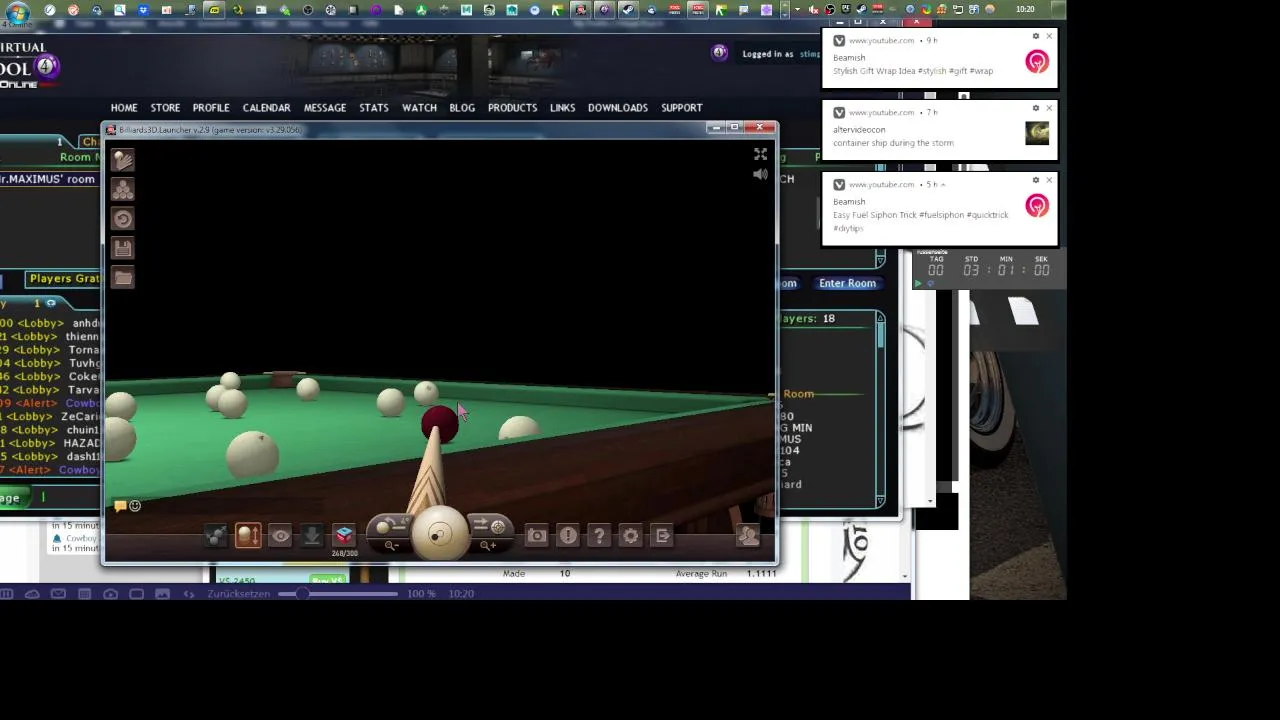
Task: Click the chalk cube icon labeled 268/300
Action: (344, 537)
